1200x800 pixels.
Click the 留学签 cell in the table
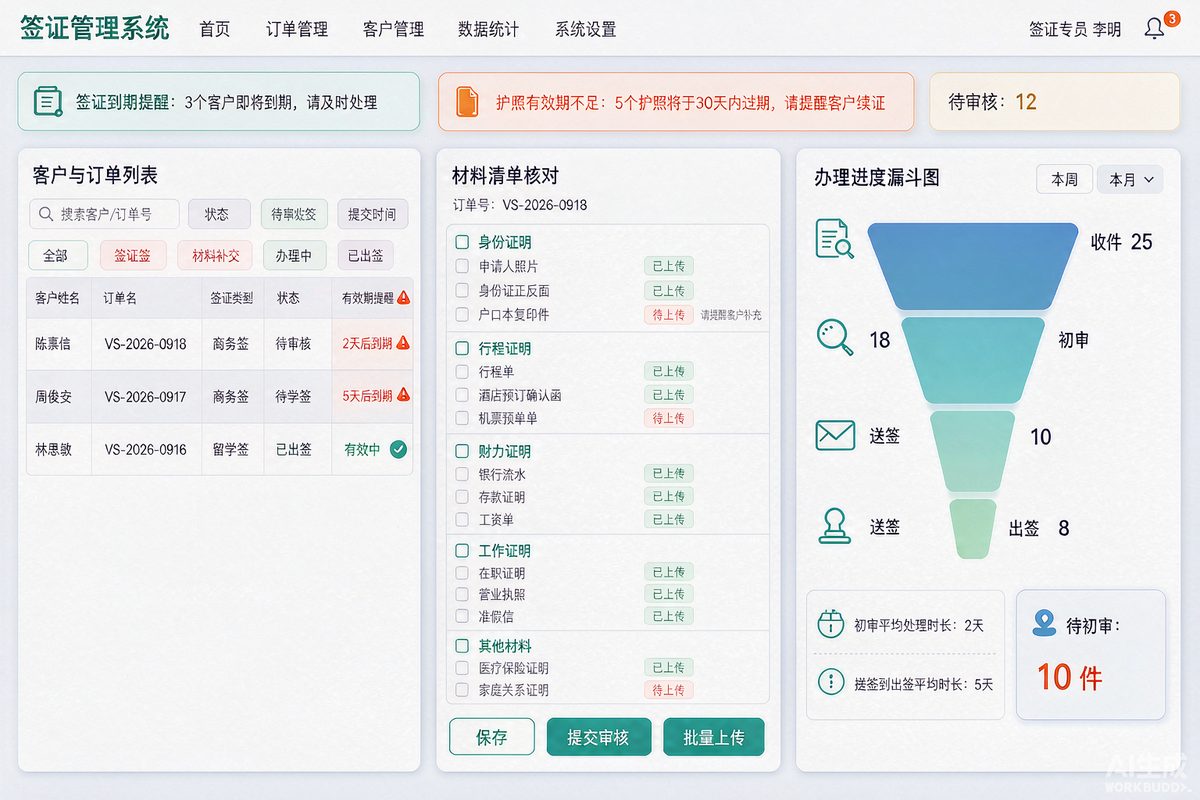click(x=231, y=449)
